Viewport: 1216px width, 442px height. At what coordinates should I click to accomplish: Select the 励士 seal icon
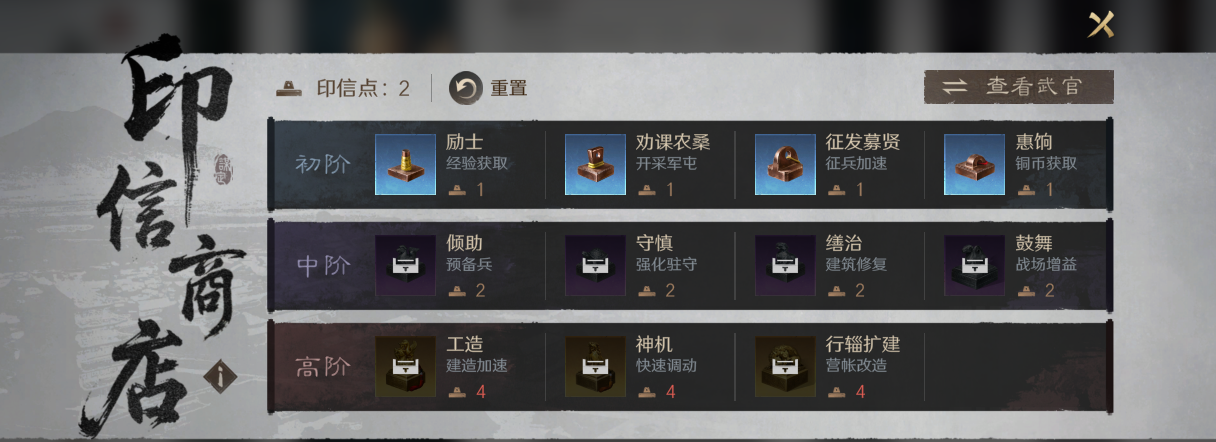coord(405,164)
